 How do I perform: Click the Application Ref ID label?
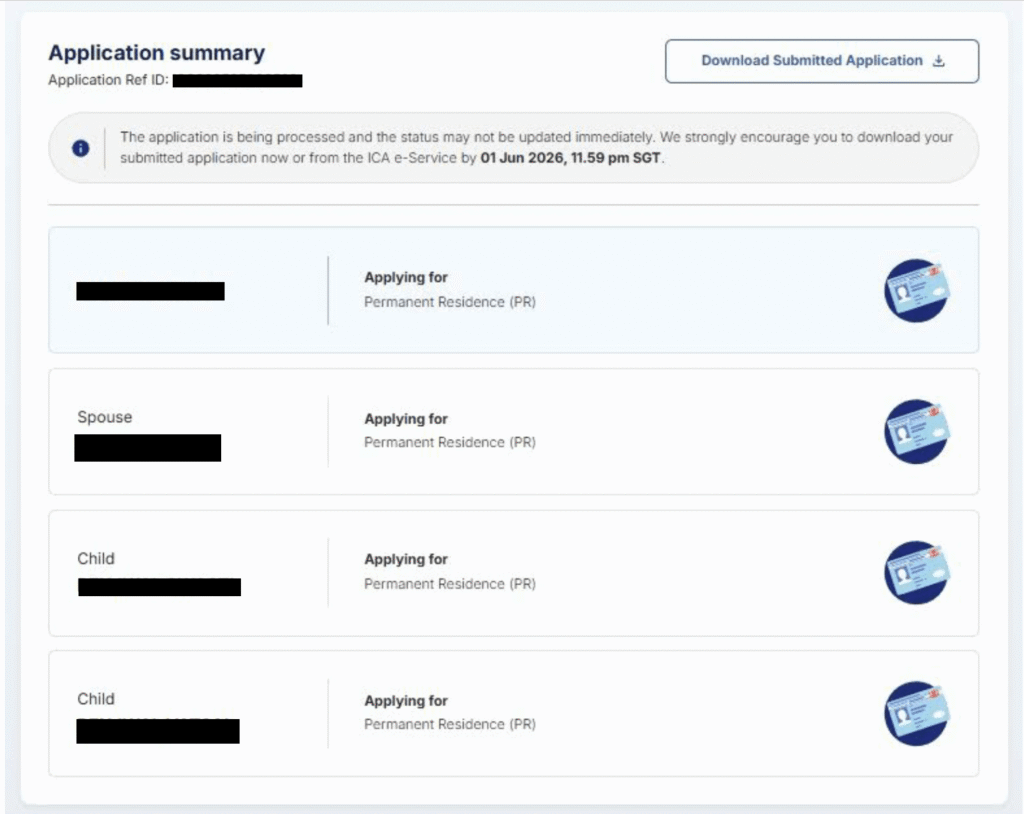[108, 80]
